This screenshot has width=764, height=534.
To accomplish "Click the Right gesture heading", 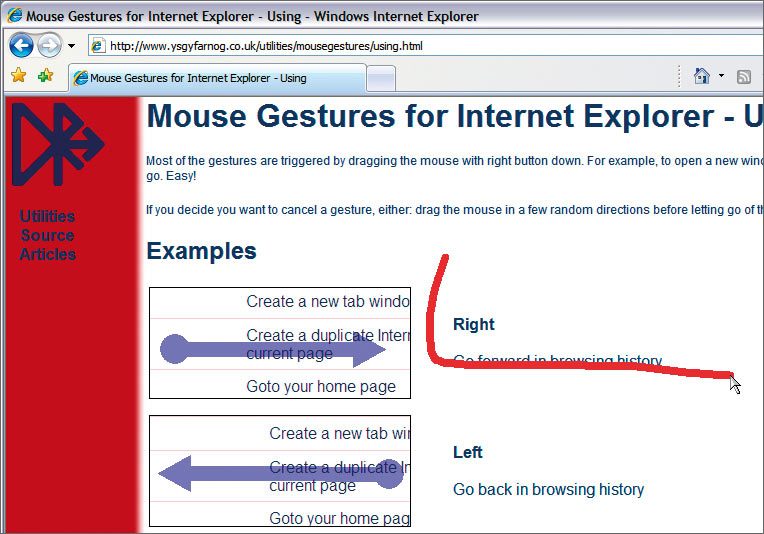I will tap(474, 324).
